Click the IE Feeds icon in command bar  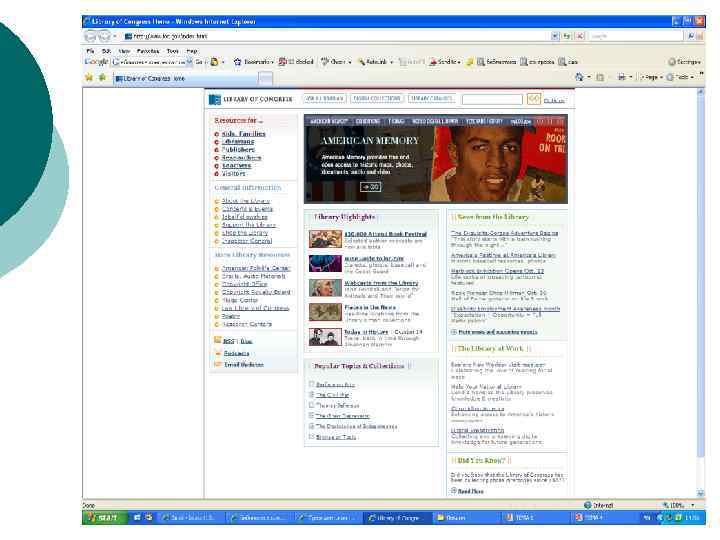[600, 77]
